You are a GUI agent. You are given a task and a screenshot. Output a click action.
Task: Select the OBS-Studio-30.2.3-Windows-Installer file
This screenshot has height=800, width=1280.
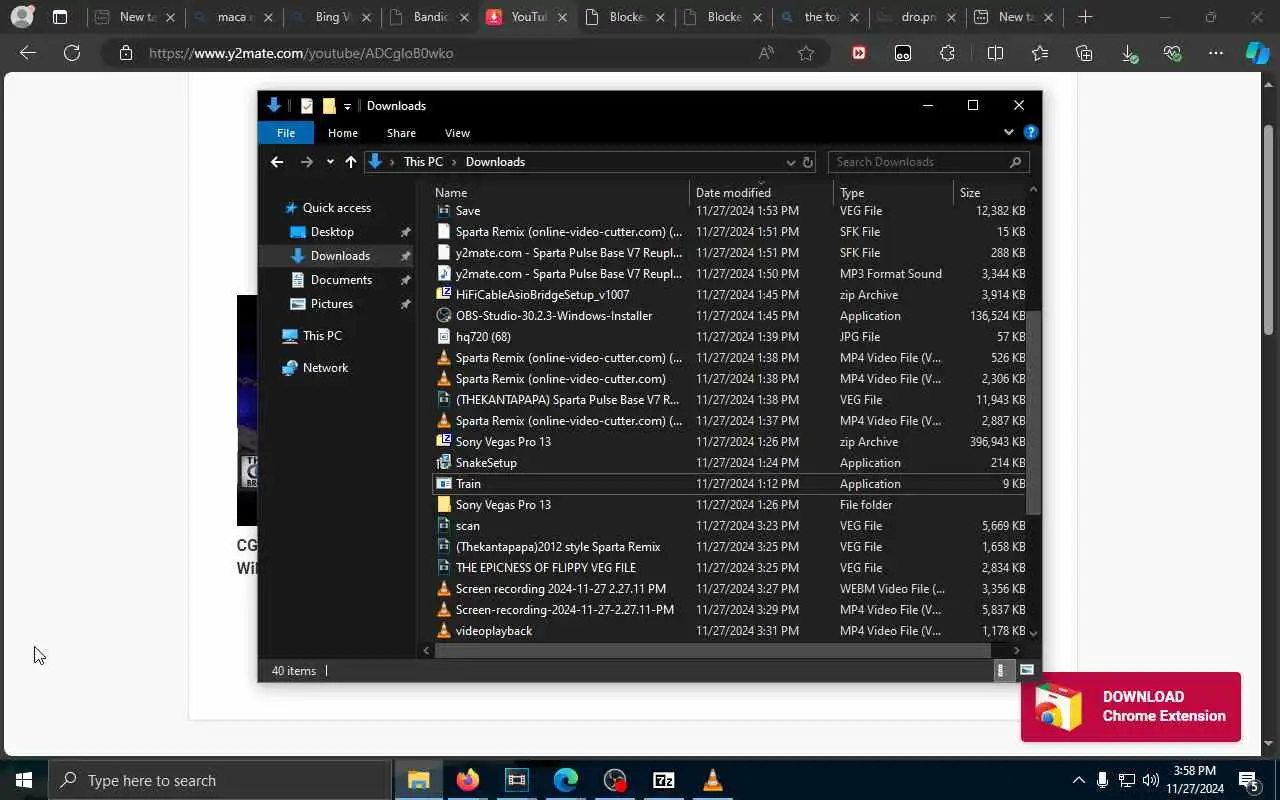[x=730, y=316]
